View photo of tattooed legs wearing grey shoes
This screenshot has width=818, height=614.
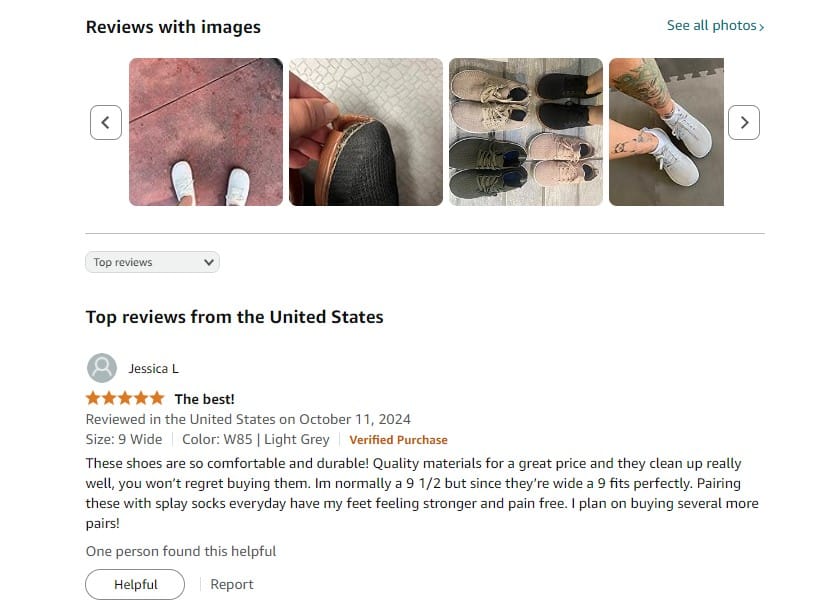click(x=666, y=132)
